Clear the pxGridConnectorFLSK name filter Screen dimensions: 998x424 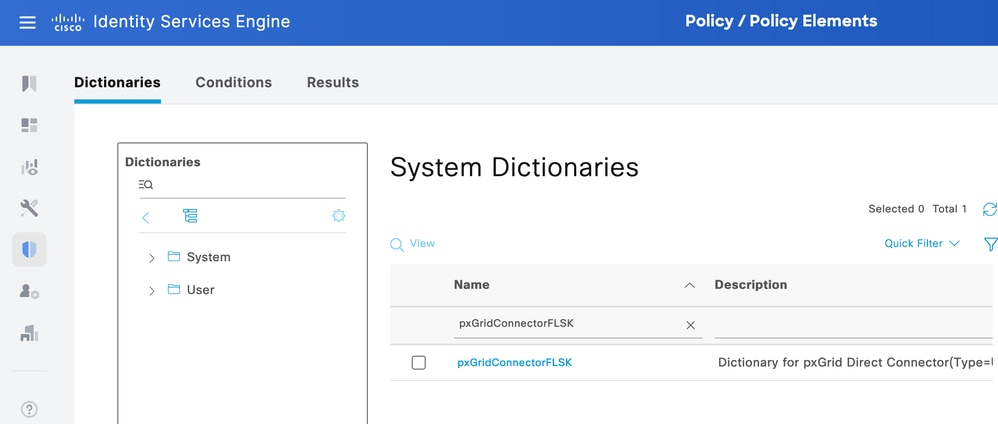(691, 325)
